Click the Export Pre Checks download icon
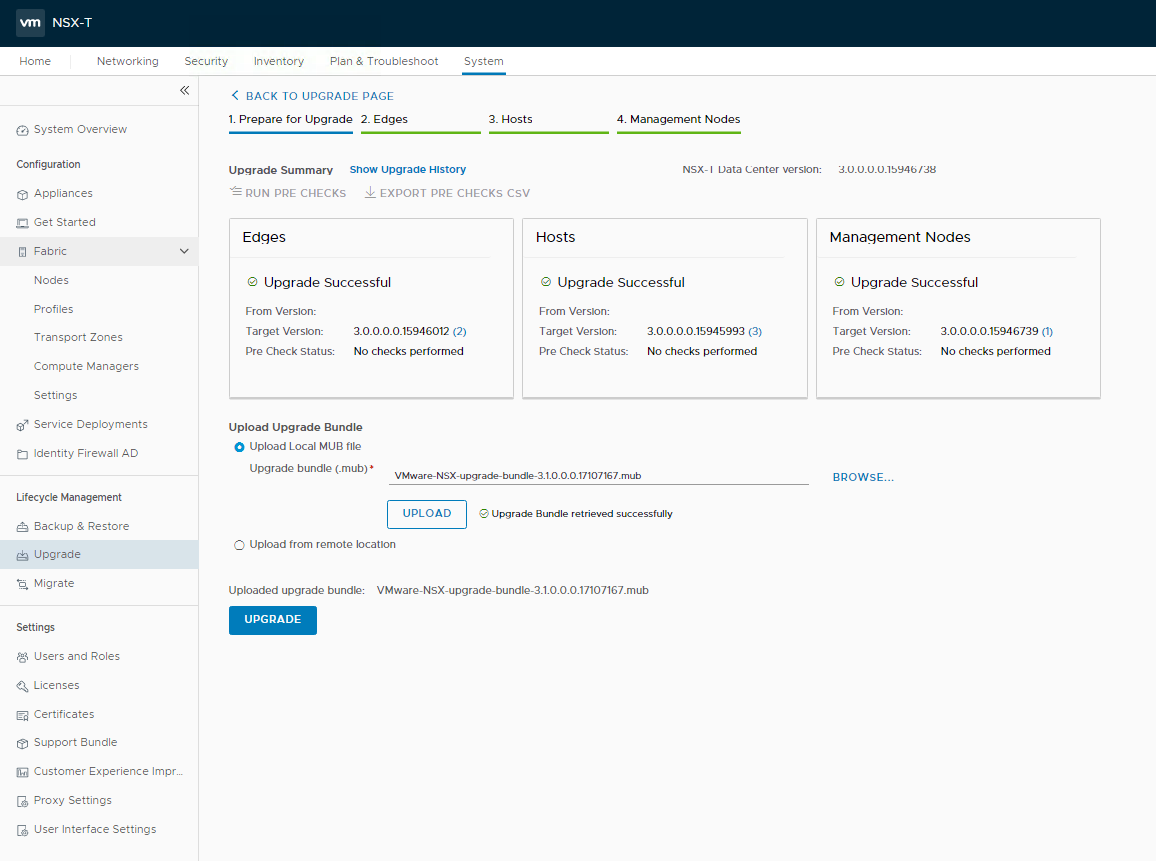 coord(370,192)
